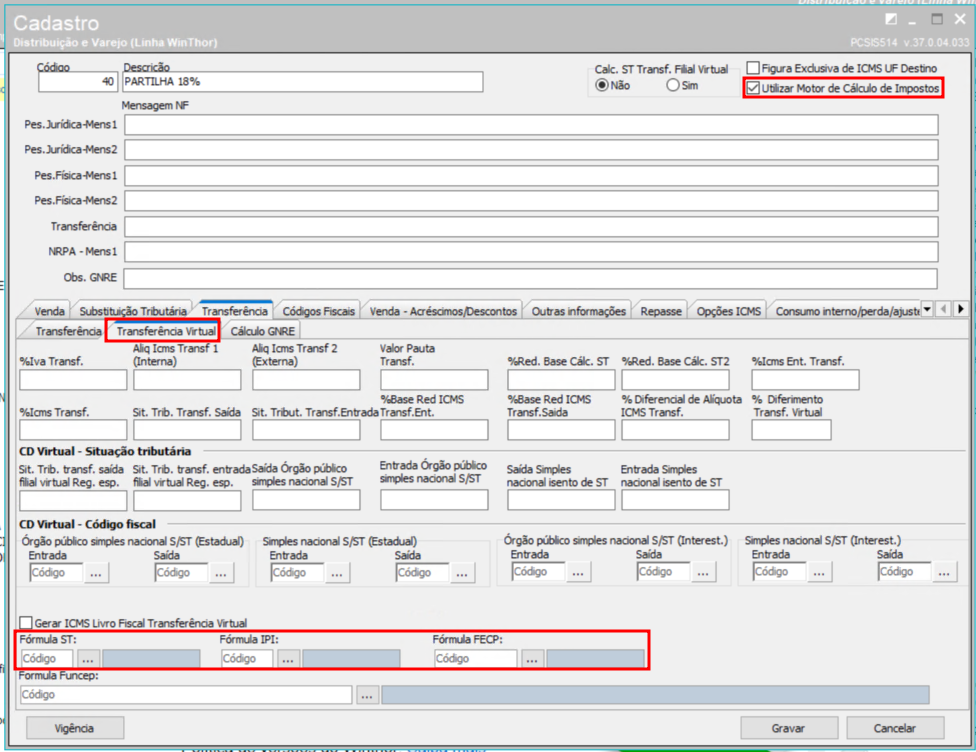The width and height of the screenshot is (976, 752).
Task: Click the Formula Funcep Código input
Action: pos(186,695)
